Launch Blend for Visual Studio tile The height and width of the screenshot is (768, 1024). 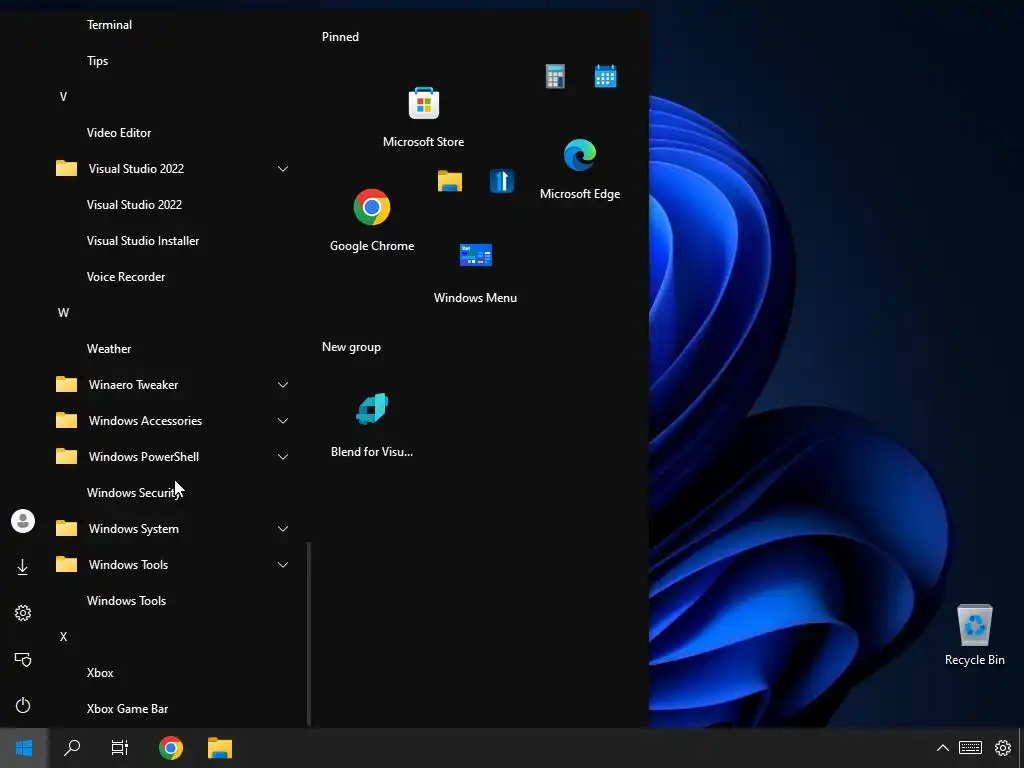372,426
